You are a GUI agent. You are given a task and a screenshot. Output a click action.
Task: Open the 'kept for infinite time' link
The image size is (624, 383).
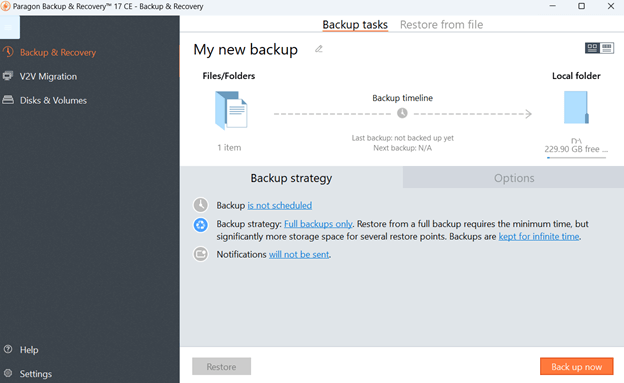(x=539, y=236)
